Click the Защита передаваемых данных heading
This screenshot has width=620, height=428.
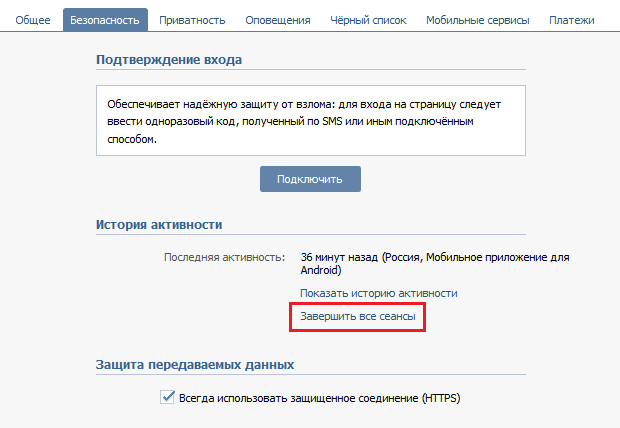click(x=194, y=364)
